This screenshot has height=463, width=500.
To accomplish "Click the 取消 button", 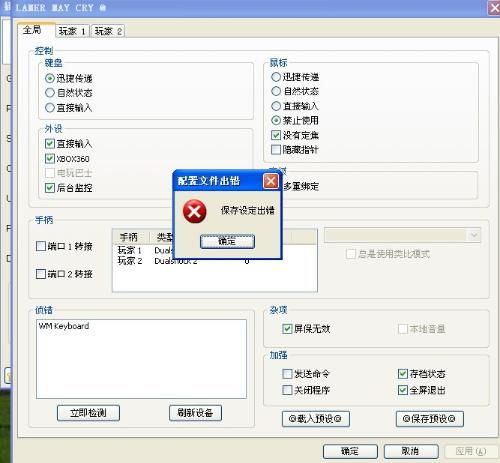I will pos(411,451).
